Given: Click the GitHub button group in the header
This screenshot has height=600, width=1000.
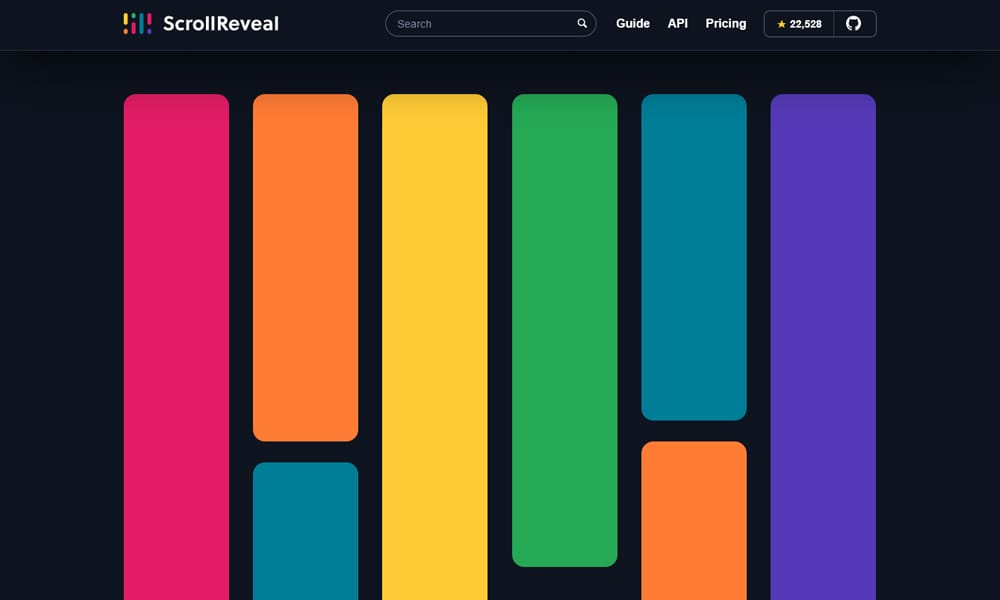Looking at the screenshot, I should (x=820, y=23).
